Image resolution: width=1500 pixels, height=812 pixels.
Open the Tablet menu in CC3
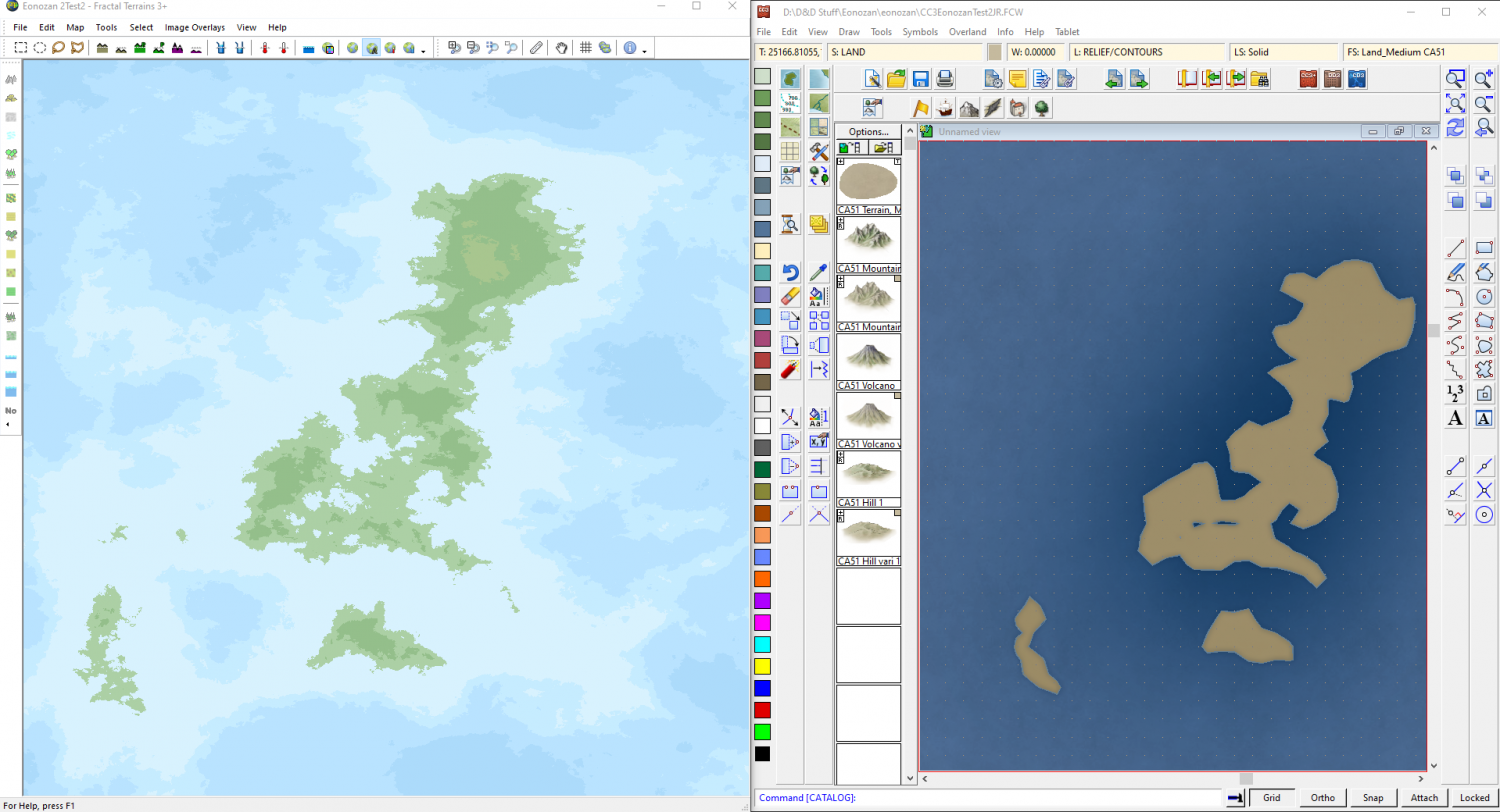click(x=1067, y=32)
